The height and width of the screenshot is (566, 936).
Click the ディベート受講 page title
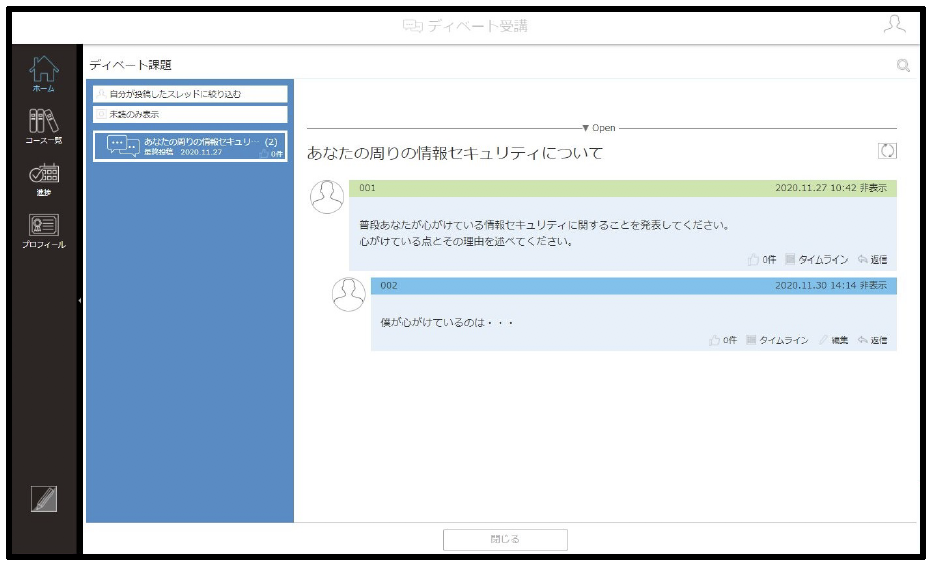pos(466,26)
